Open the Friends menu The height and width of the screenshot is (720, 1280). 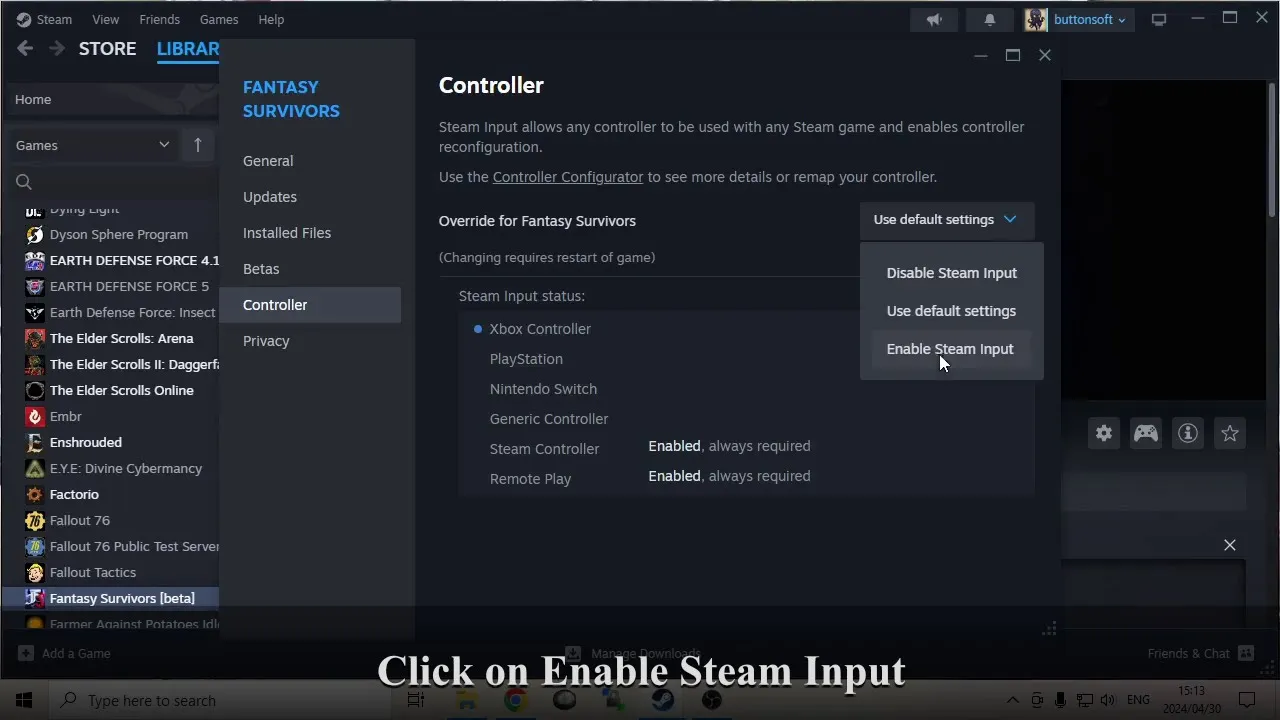(x=160, y=19)
